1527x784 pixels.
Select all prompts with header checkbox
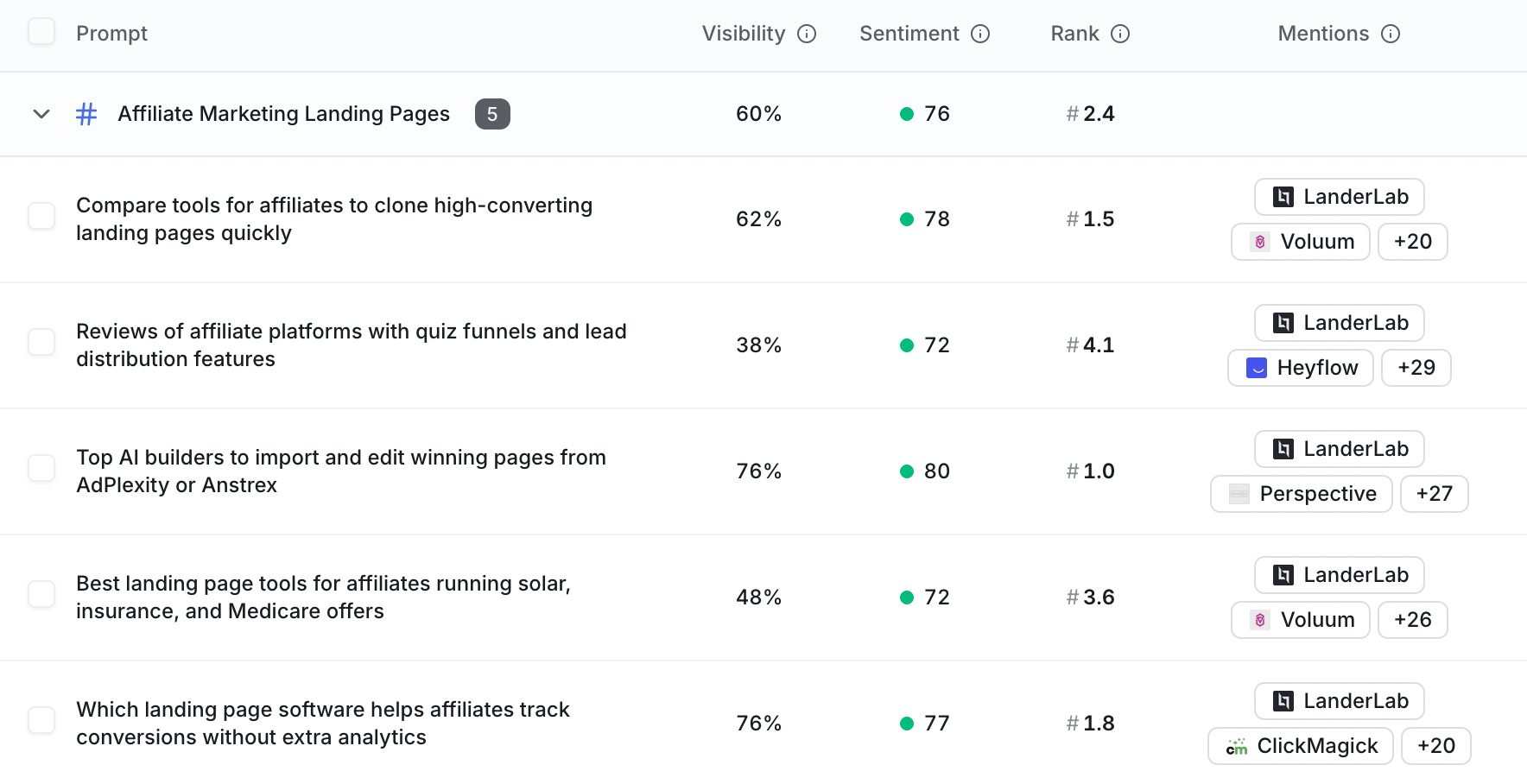(x=41, y=32)
